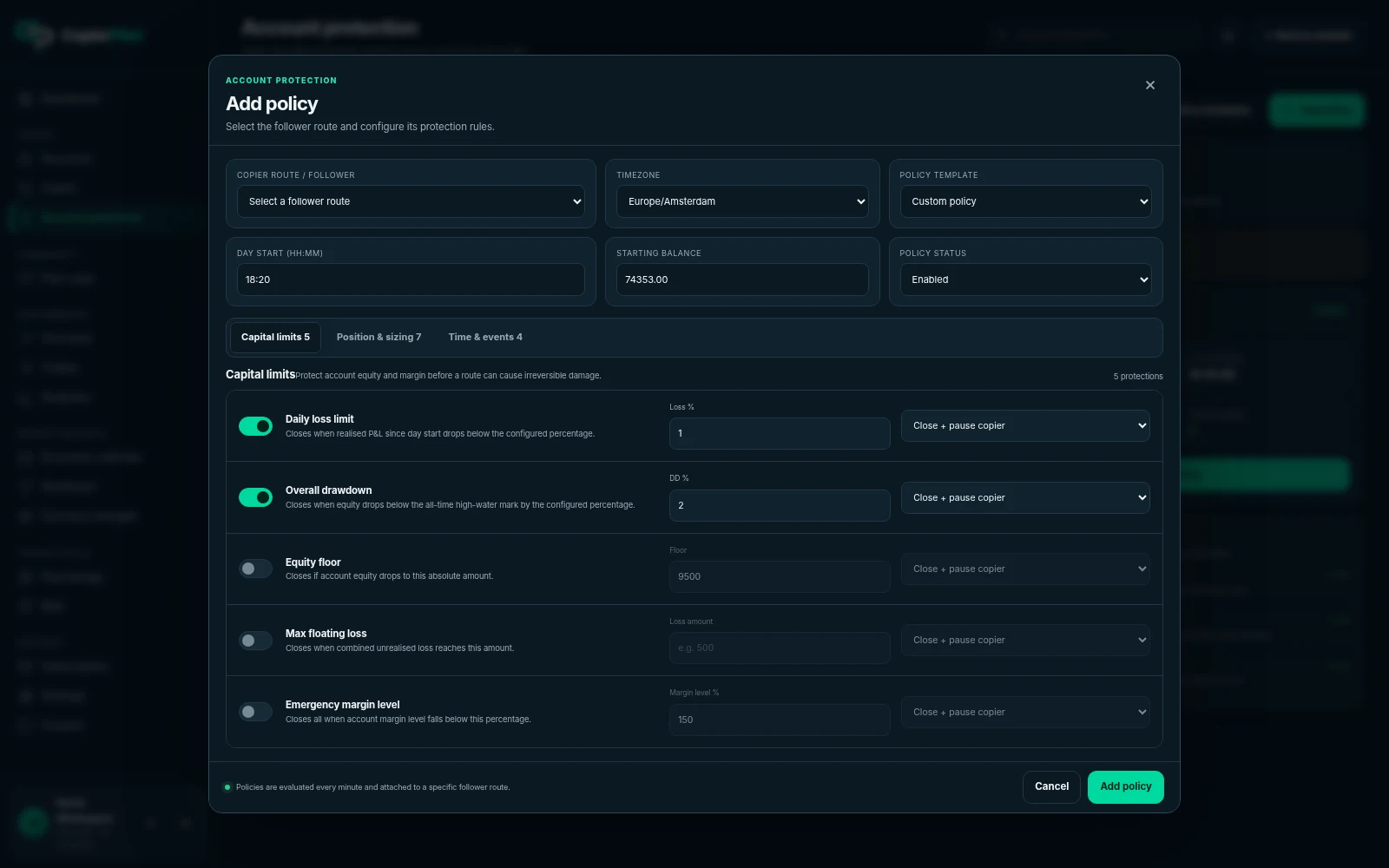This screenshot has width=1389, height=868.
Task: Click the Margin level % field
Action: click(x=780, y=720)
